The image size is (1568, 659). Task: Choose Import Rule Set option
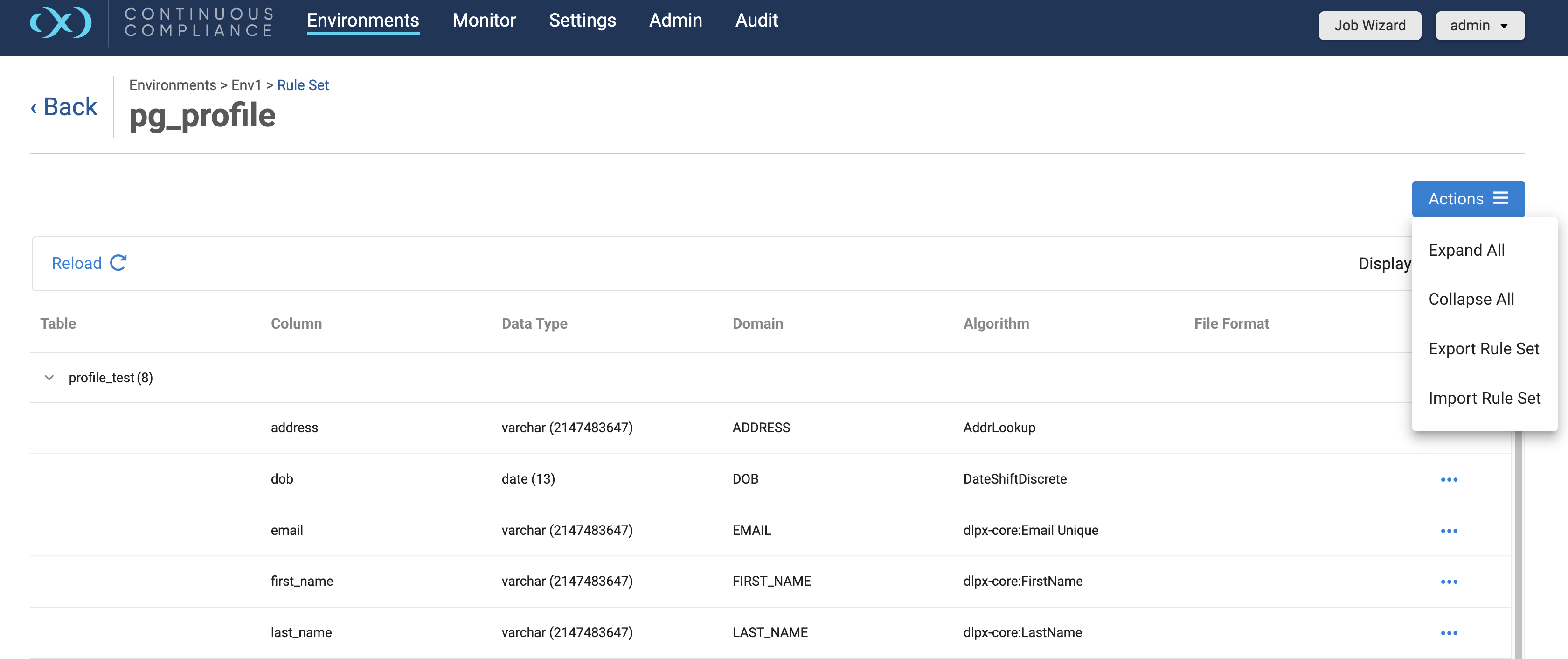coord(1484,398)
